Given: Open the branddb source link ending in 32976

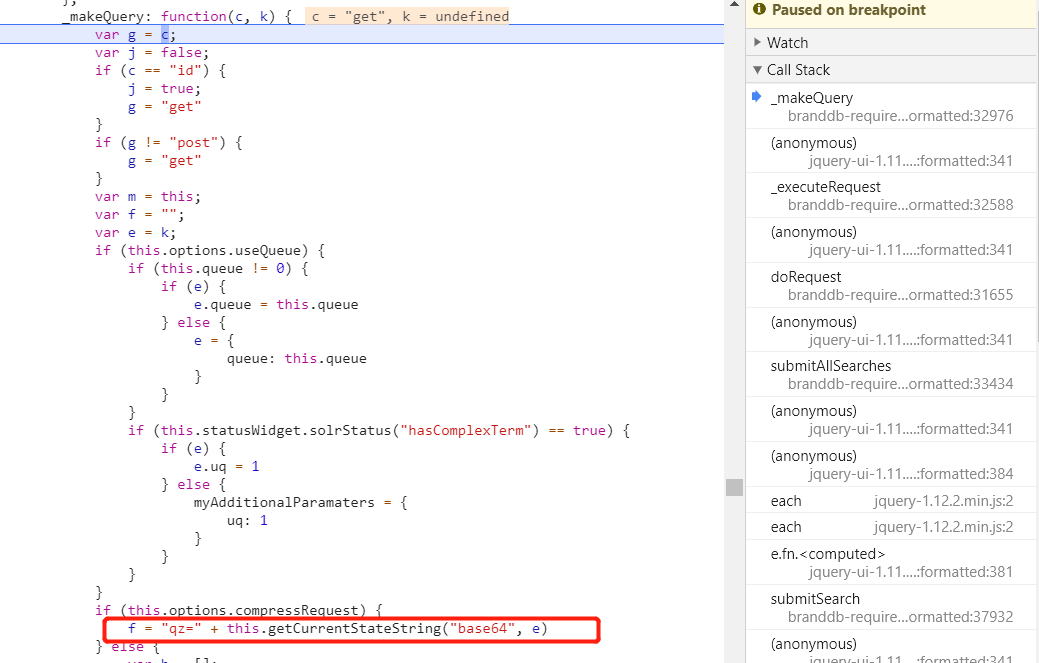Looking at the screenshot, I should click(x=900, y=116).
